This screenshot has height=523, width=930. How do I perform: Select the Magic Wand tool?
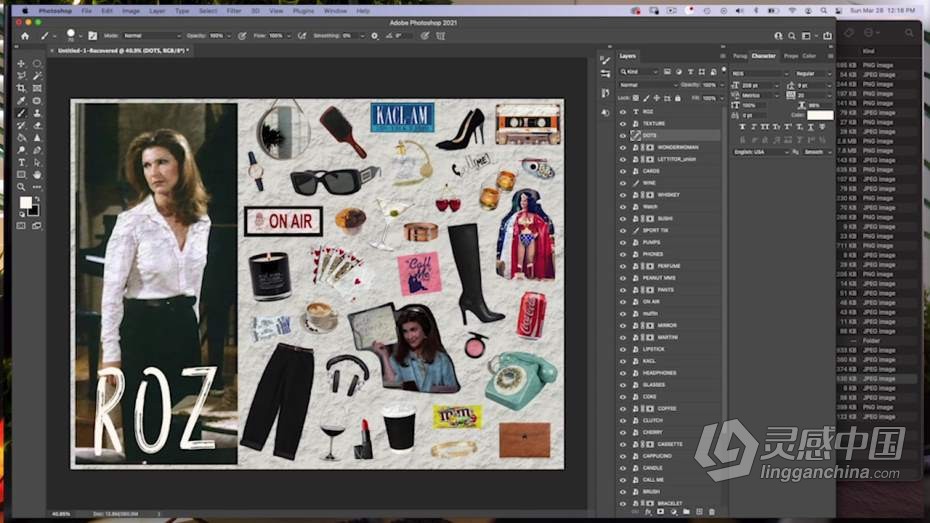37,76
